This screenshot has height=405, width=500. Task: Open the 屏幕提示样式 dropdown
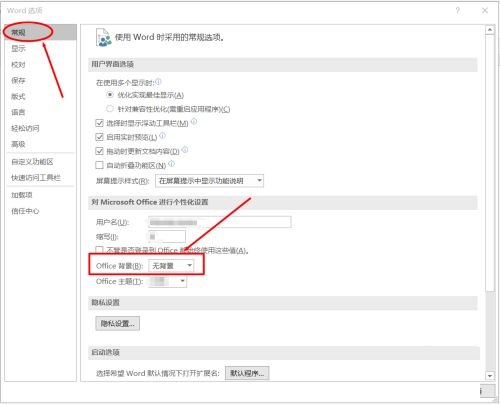pyautogui.click(x=209, y=181)
